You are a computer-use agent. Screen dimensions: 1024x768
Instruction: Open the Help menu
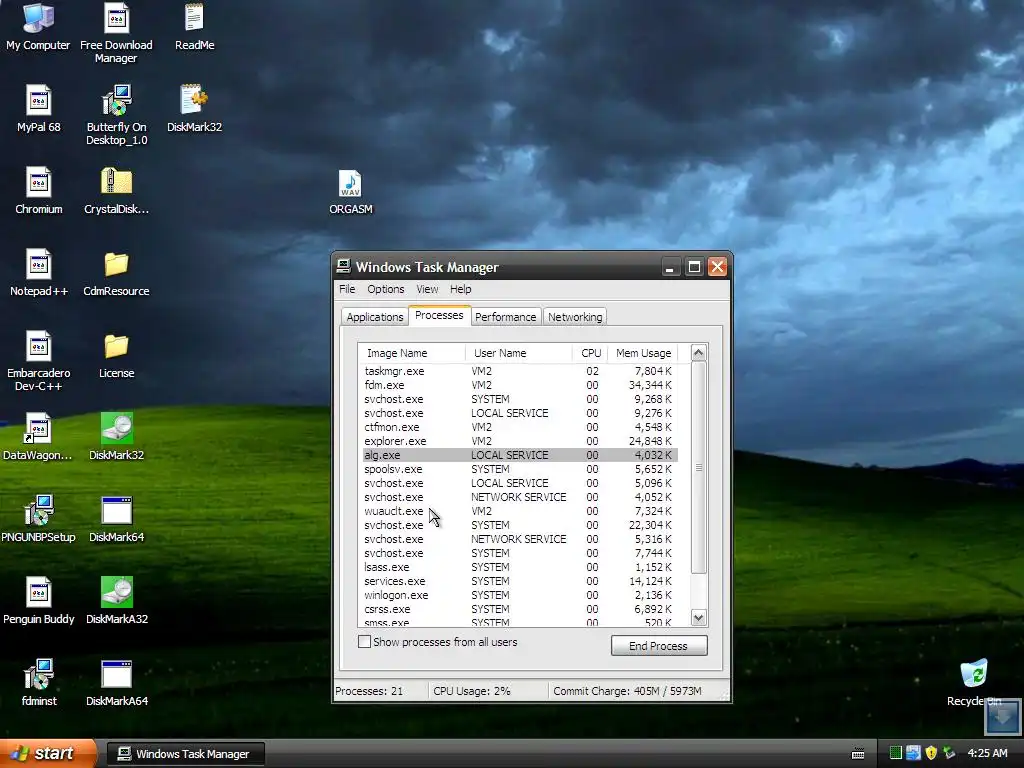coord(460,289)
